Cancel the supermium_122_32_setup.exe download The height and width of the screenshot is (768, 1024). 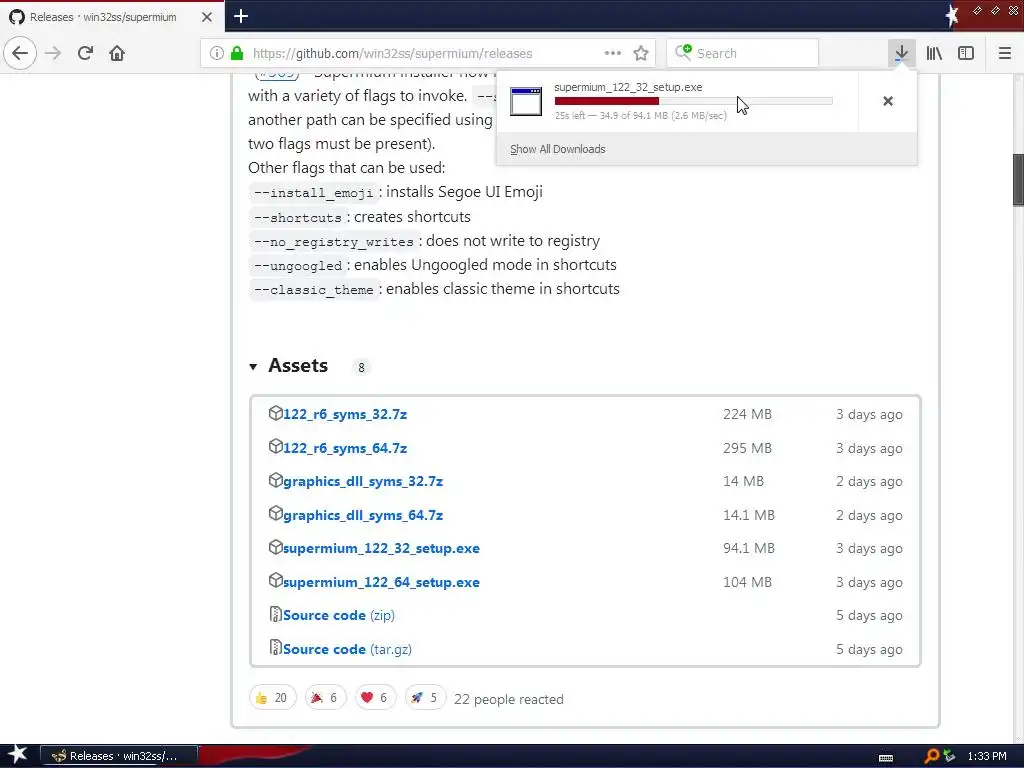pyautogui.click(x=888, y=101)
